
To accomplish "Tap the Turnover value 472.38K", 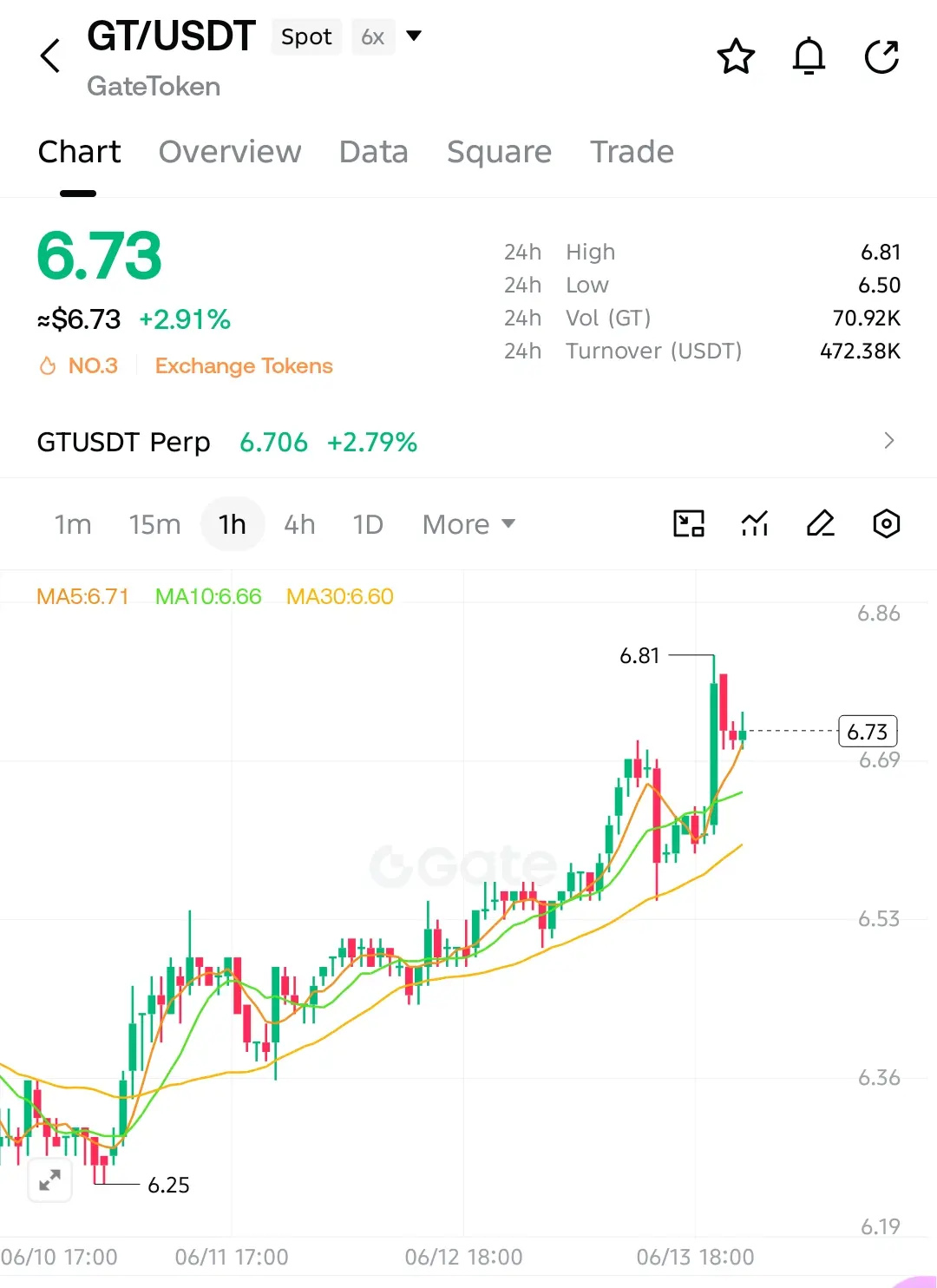I will tap(861, 351).
